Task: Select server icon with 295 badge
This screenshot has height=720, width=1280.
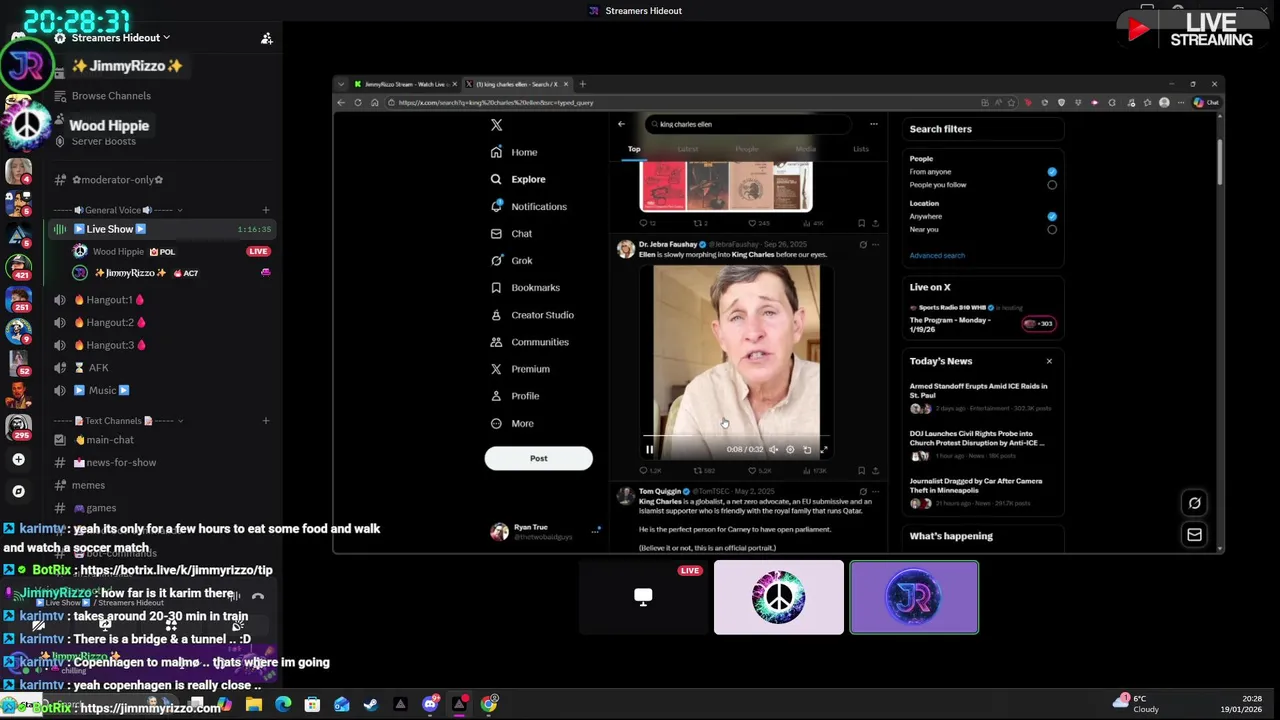Action: [18, 427]
